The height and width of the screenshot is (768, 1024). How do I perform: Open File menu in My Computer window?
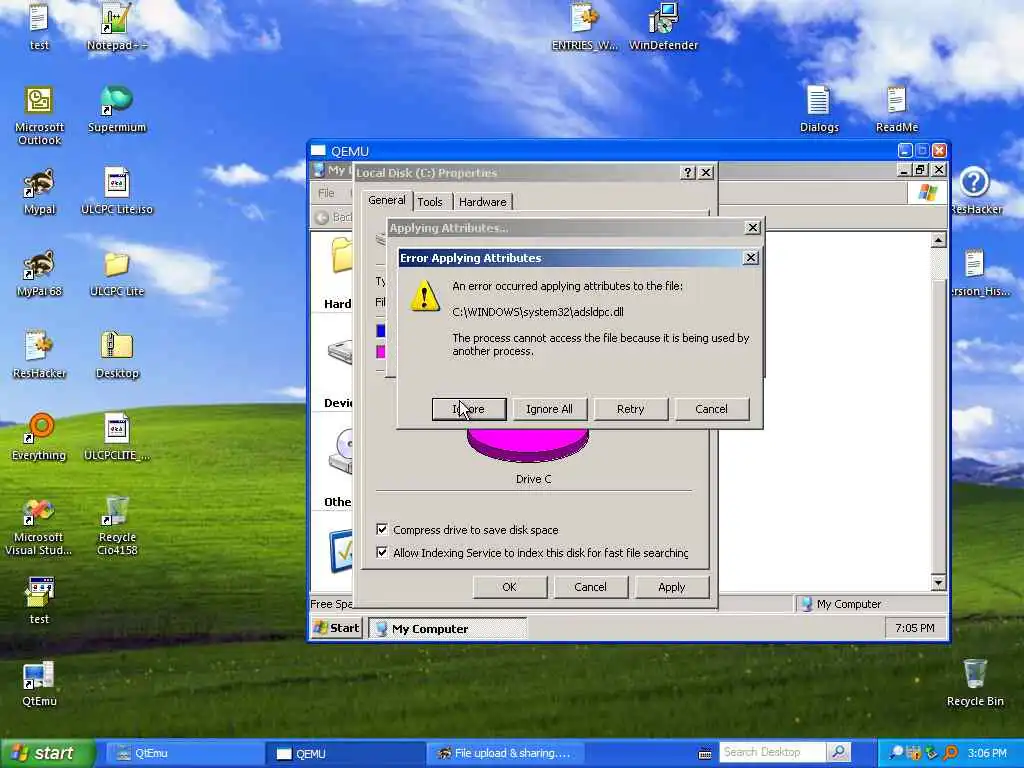coord(327,193)
